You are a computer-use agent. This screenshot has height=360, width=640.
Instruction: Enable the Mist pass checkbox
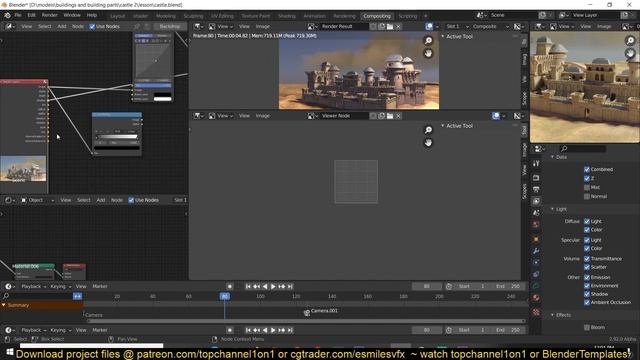587,187
